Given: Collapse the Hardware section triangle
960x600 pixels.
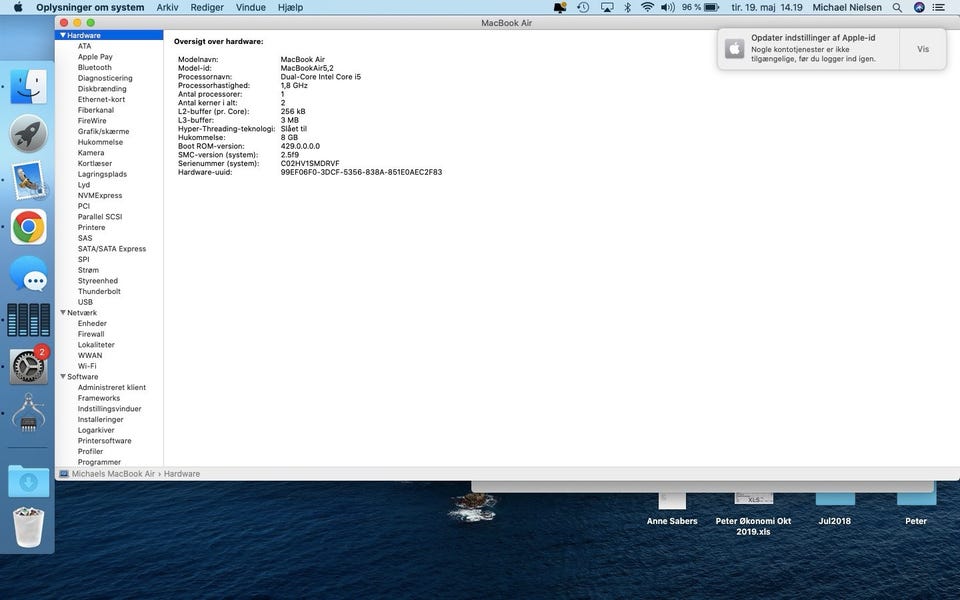Looking at the screenshot, I should point(62,36).
